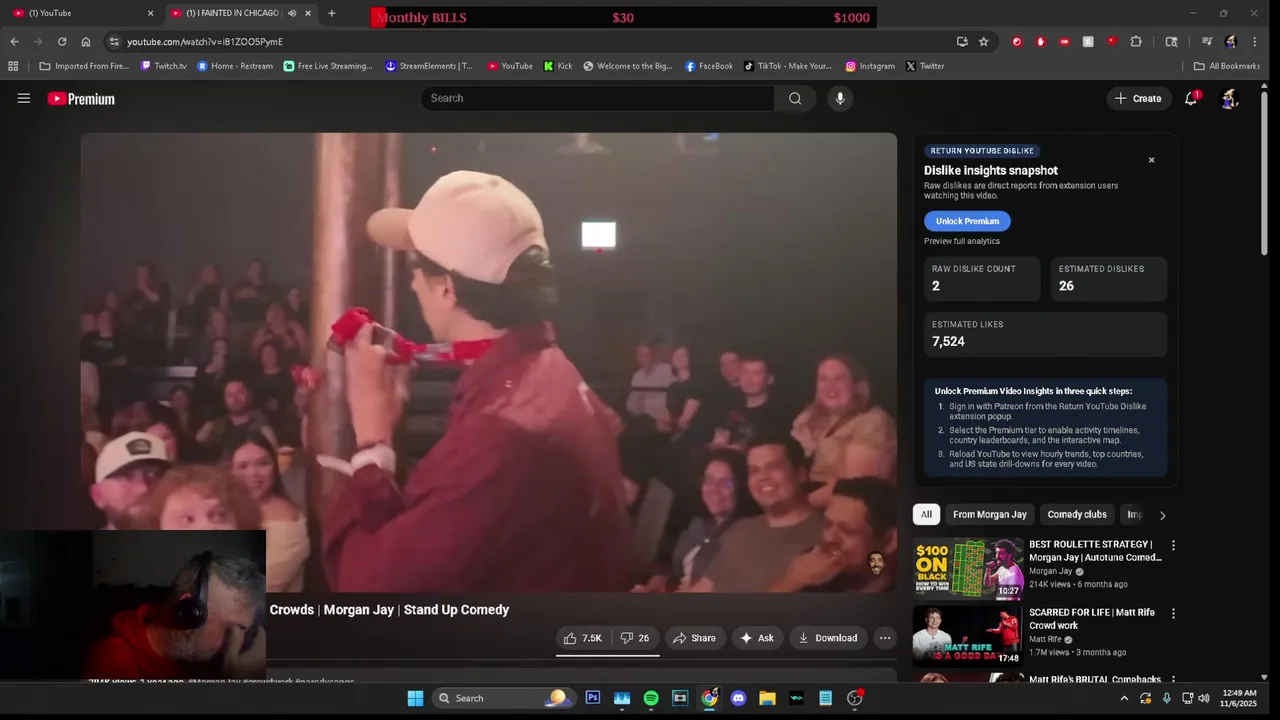Click the address bar URL
Viewport: 1280px width, 720px height.
[205, 42]
